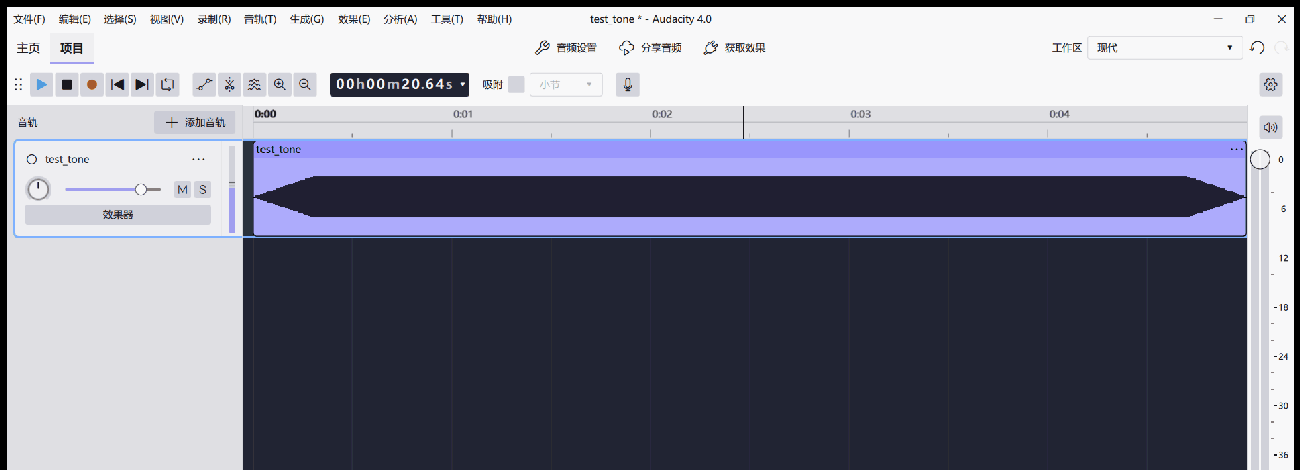This screenshot has height=470, width=1300.
Task: Open the 文件(F) menu
Action: [x=29, y=19]
